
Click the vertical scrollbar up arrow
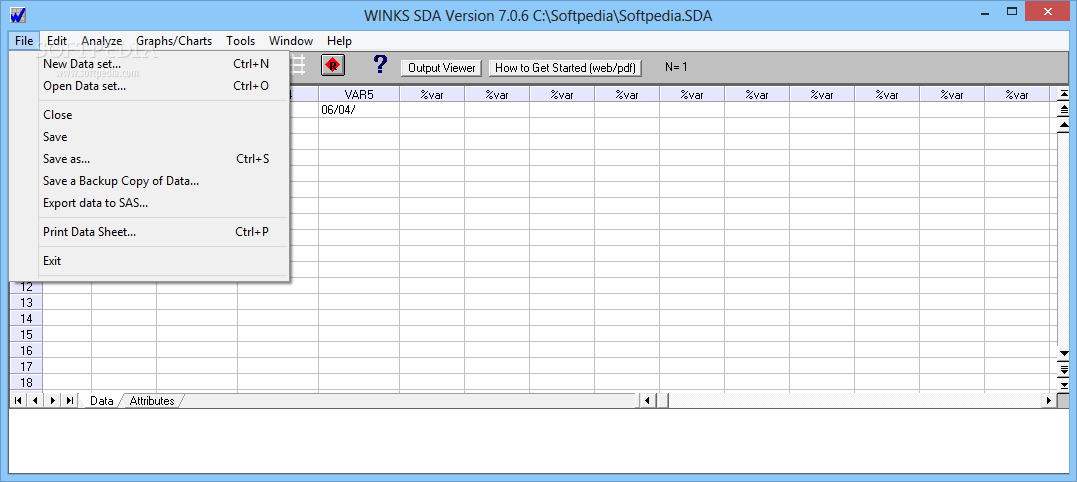tap(1064, 126)
